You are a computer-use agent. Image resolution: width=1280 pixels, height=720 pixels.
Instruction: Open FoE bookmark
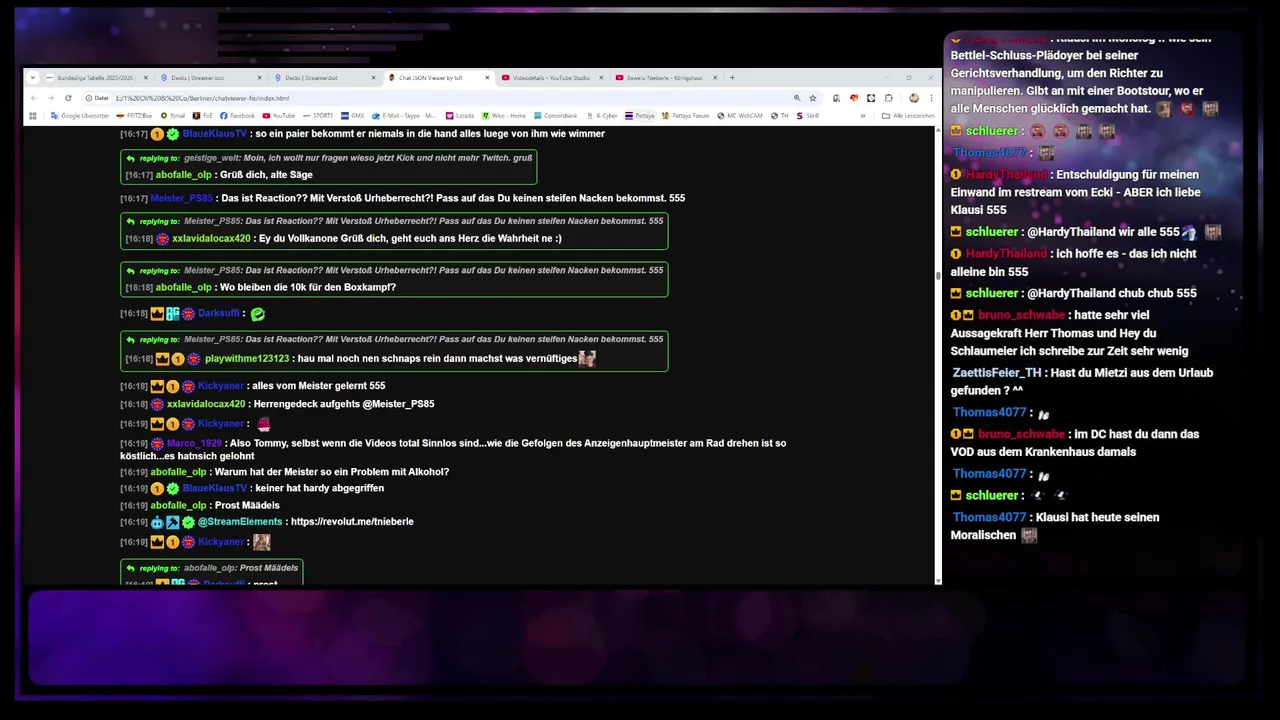tap(203, 116)
